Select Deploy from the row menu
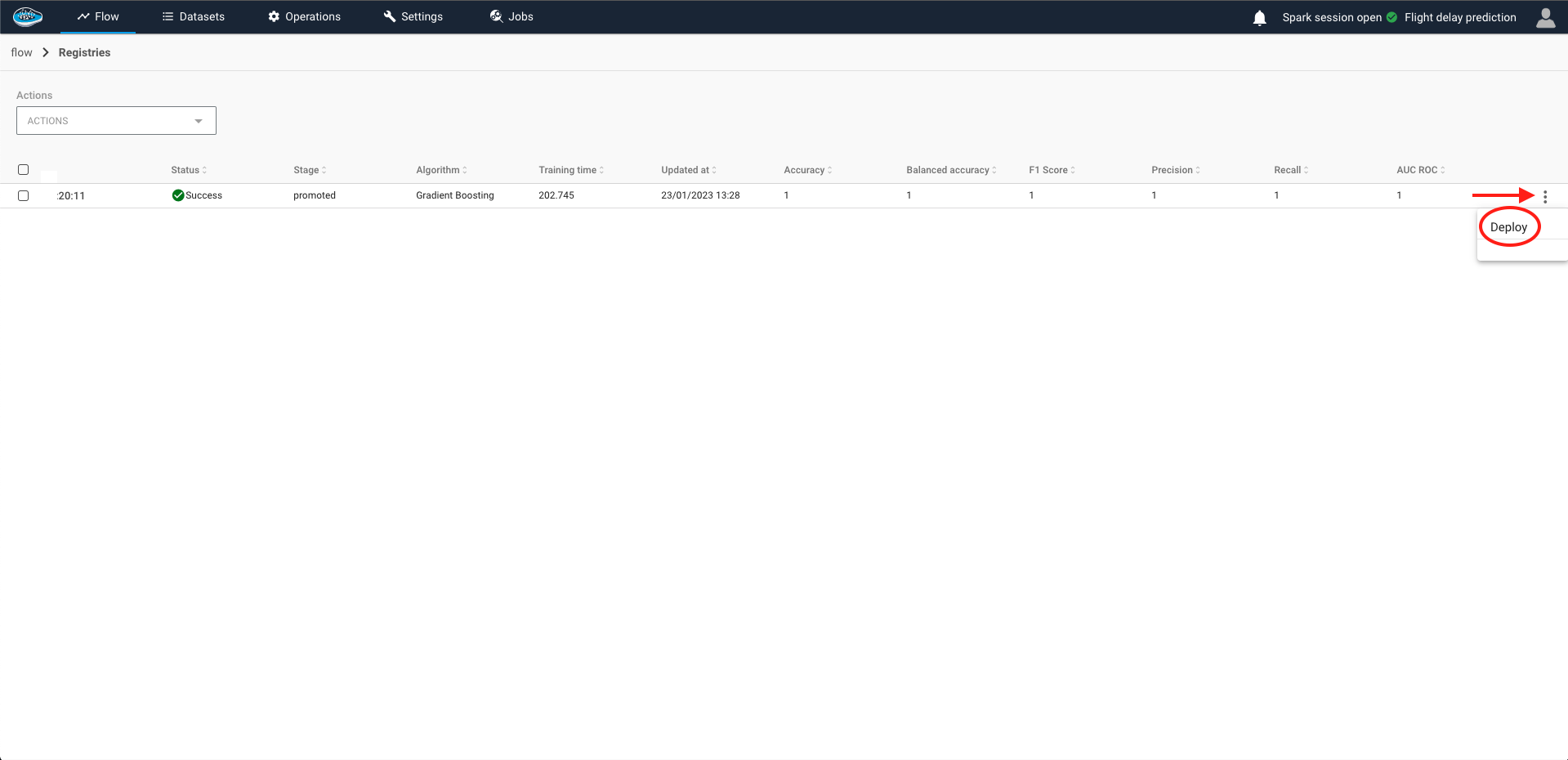This screenshot has height=760, width=1568. click(1508, 227)
